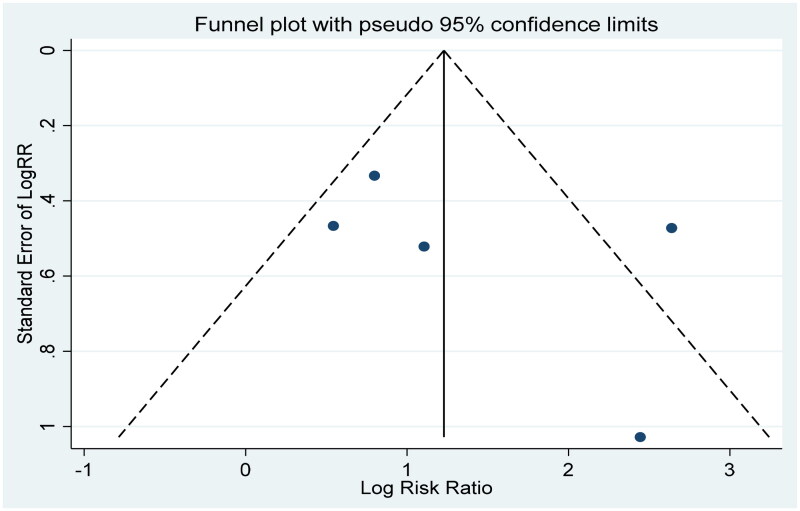Screen dimensions: 800x511
Task: Select the data point nearest the vertical center line
Action: click(x=424, y=246)
